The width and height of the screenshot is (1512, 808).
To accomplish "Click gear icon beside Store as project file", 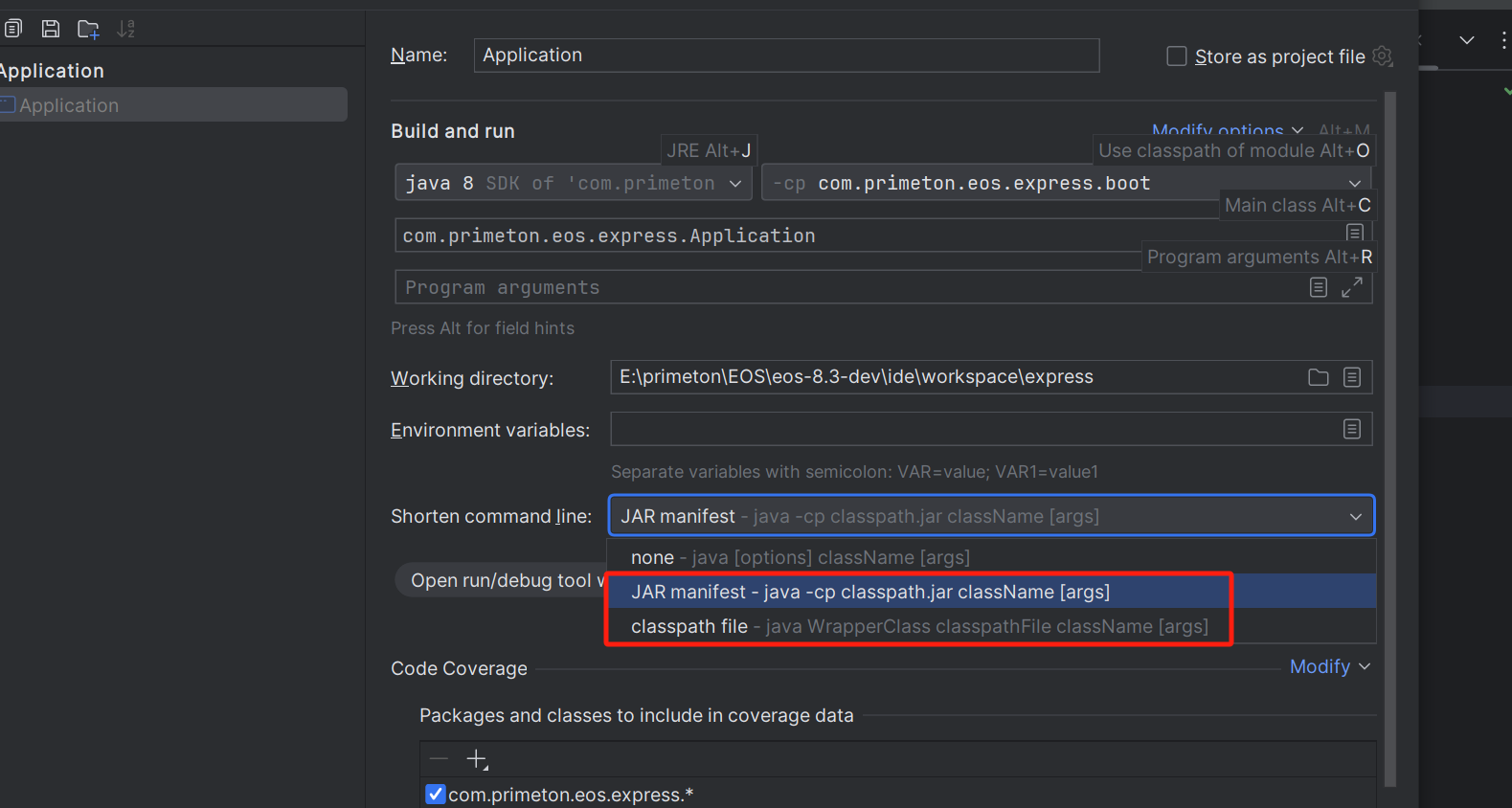I will click(x=1383, y=56).
